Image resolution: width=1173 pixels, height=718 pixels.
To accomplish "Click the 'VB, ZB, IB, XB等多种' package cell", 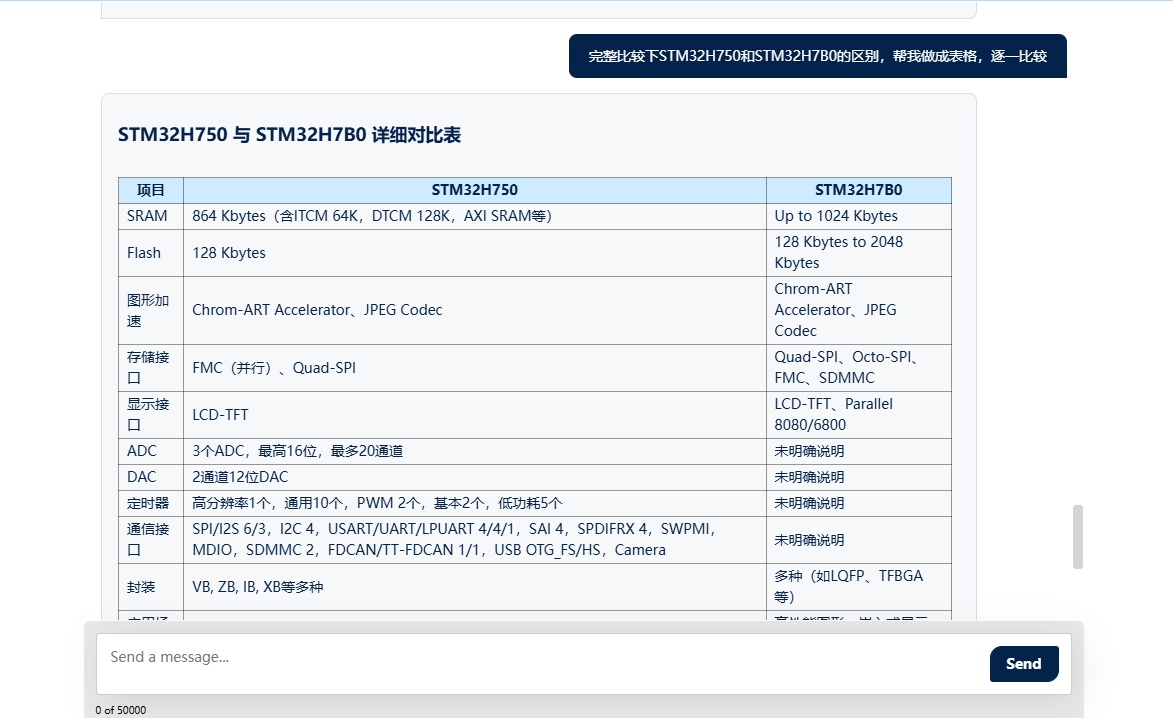I will (x=258, y=587).
